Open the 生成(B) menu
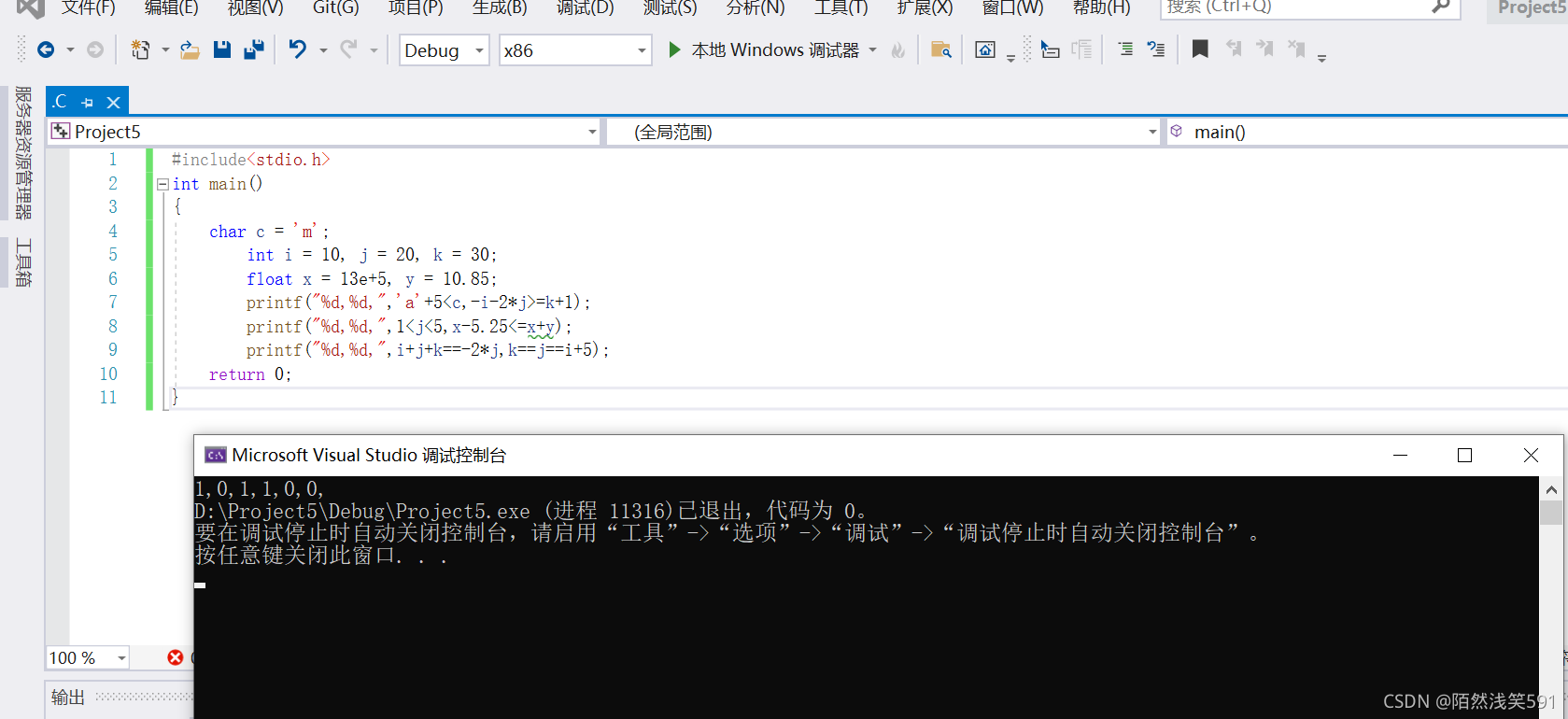 point(500,7)
